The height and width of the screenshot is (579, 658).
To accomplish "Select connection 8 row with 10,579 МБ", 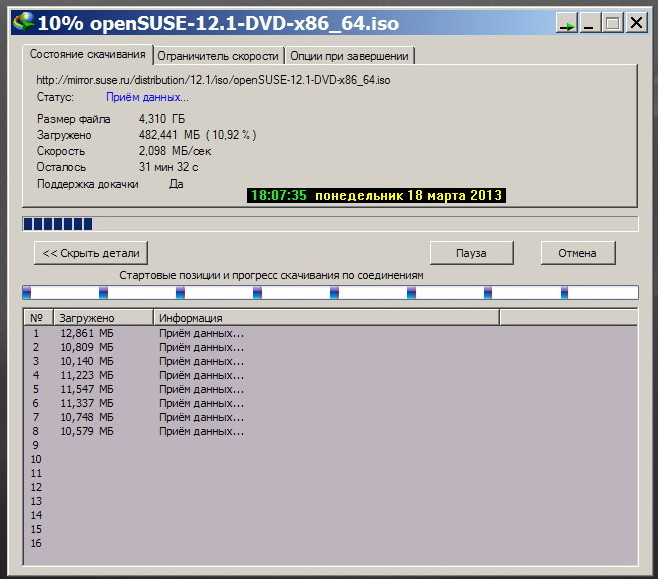I will (330, 431).
